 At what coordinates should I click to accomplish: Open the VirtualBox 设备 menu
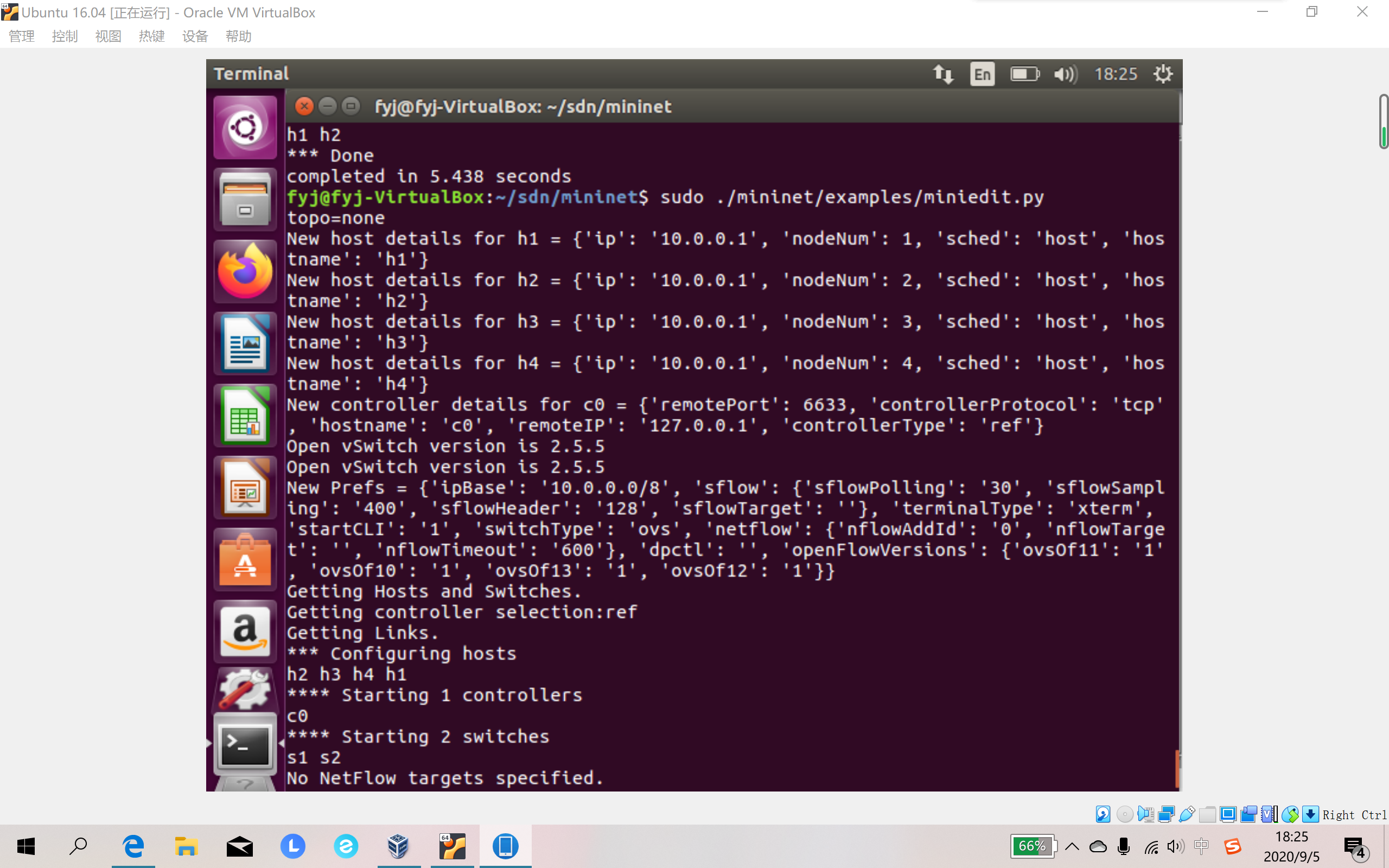click(x=195, y=37)
